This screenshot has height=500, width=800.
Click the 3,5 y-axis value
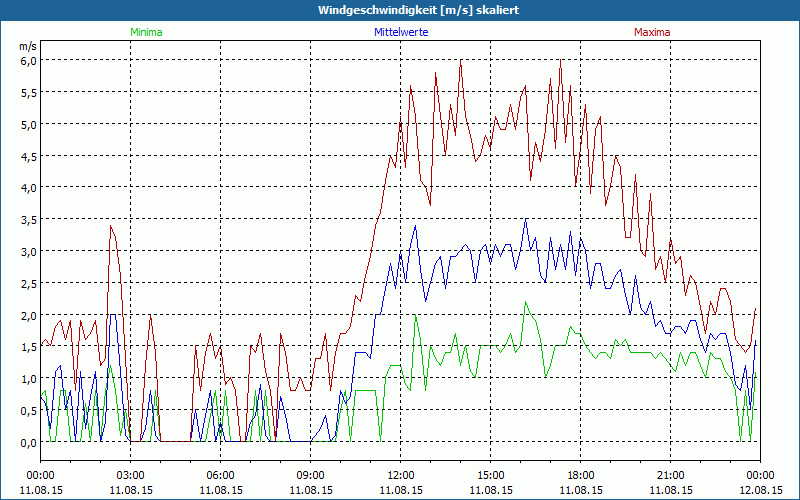tap(29, 220)
